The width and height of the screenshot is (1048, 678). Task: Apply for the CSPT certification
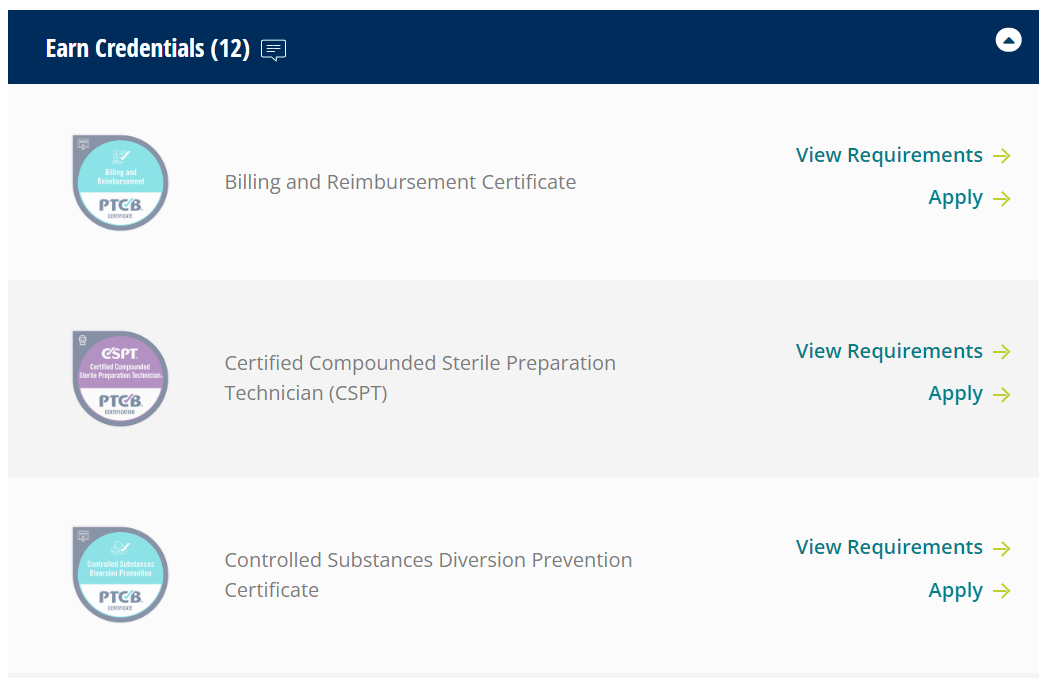pos(955,394)
